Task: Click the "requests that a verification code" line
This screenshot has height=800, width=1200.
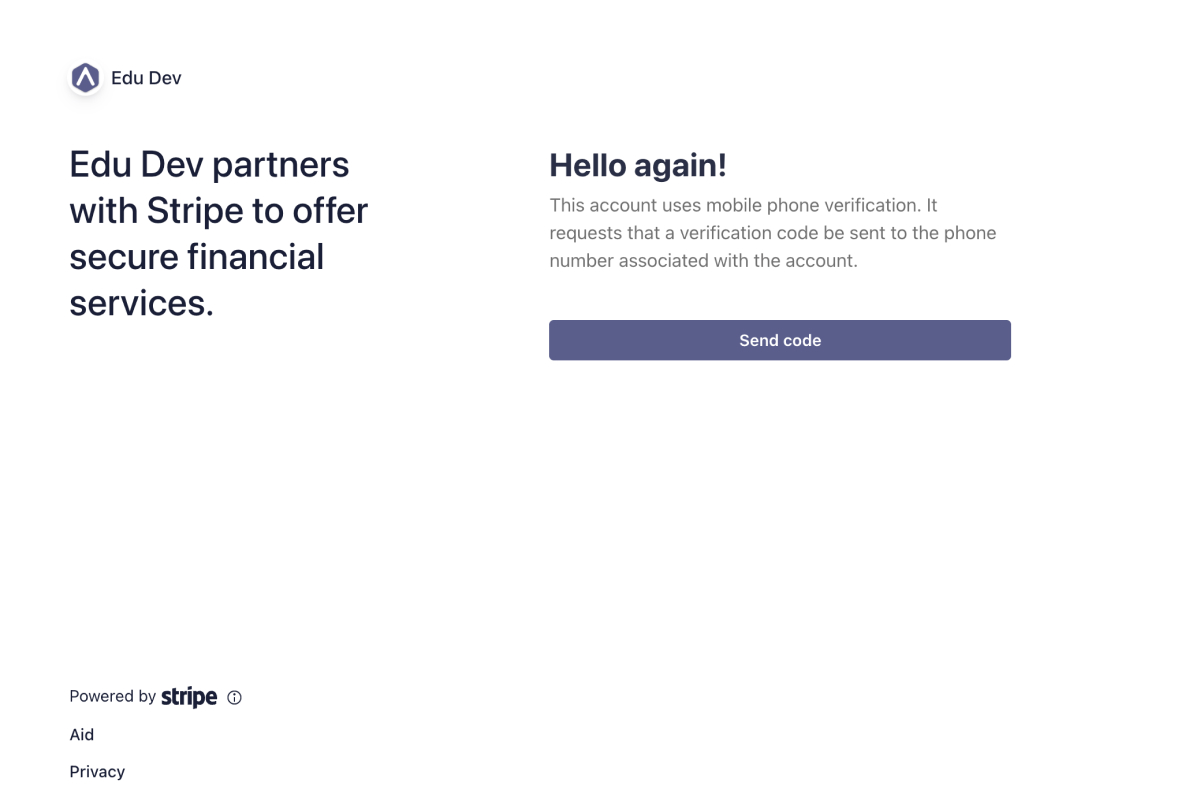Action: click(700, 233)
